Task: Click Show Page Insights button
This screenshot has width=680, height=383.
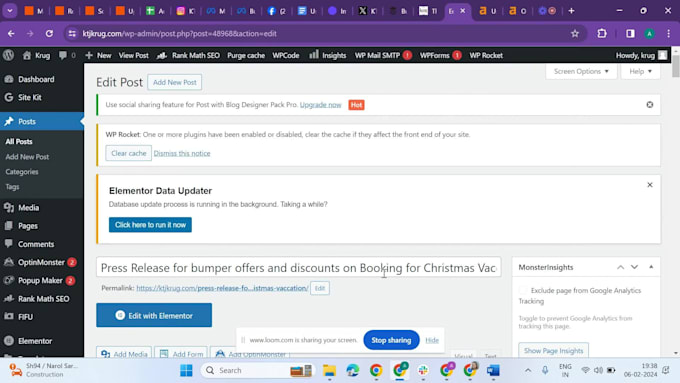Action: (553, 350)
